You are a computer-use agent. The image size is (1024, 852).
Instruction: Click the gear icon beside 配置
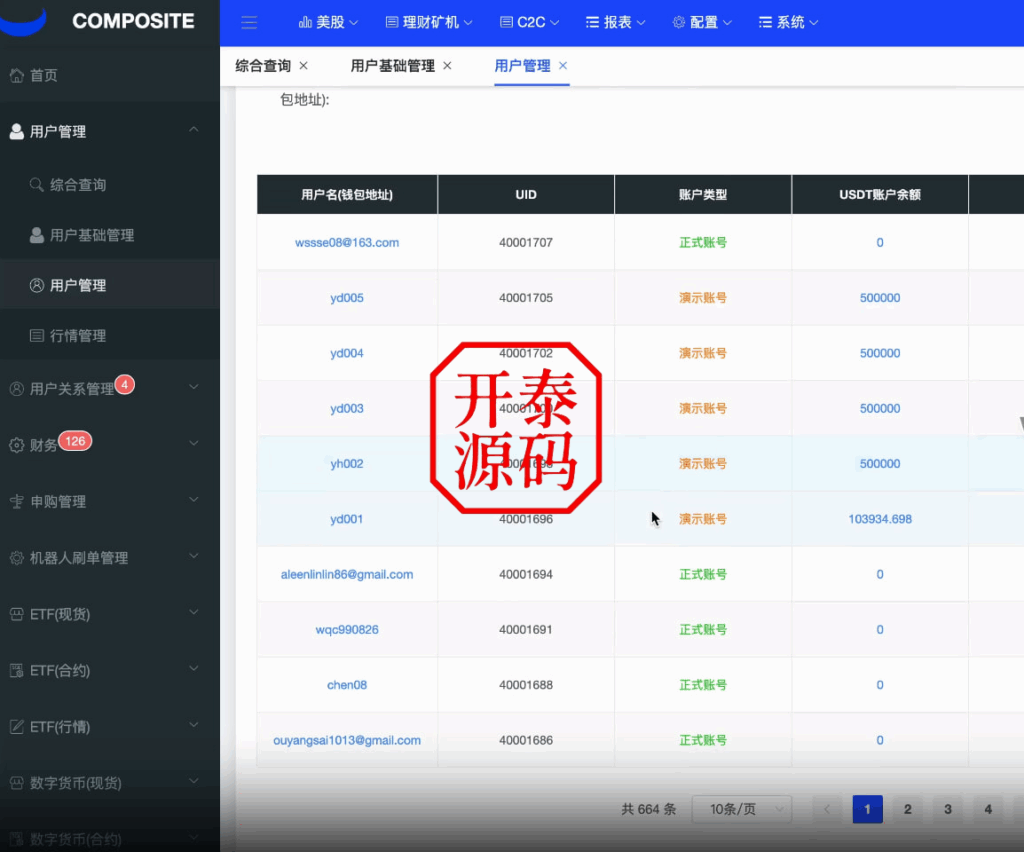pos(679,22)
